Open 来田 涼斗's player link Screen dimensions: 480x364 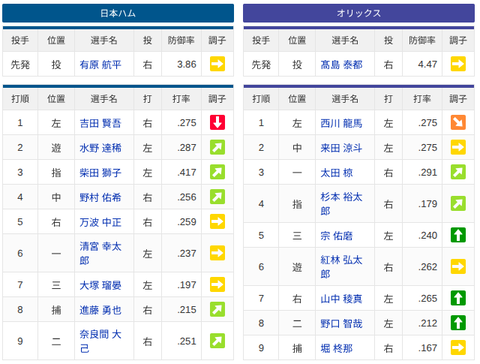click(x=341, y=148)
